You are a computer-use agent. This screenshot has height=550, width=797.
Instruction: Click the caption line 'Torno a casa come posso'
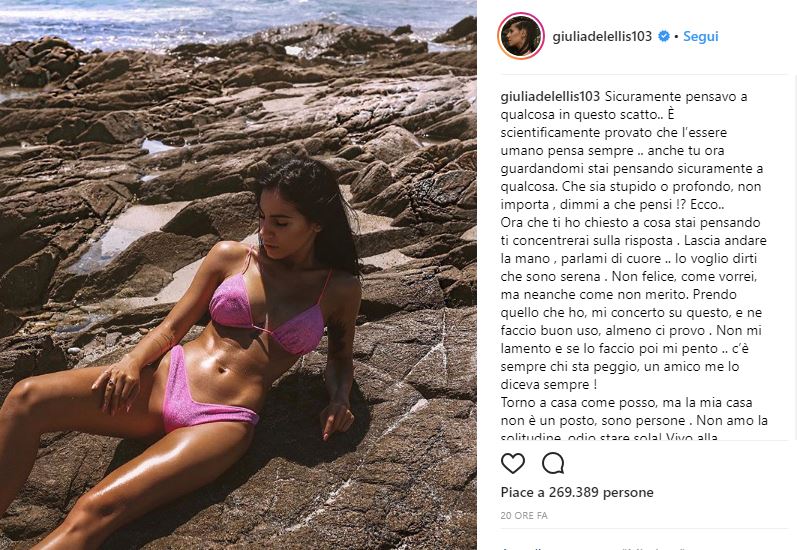point(626,403)
